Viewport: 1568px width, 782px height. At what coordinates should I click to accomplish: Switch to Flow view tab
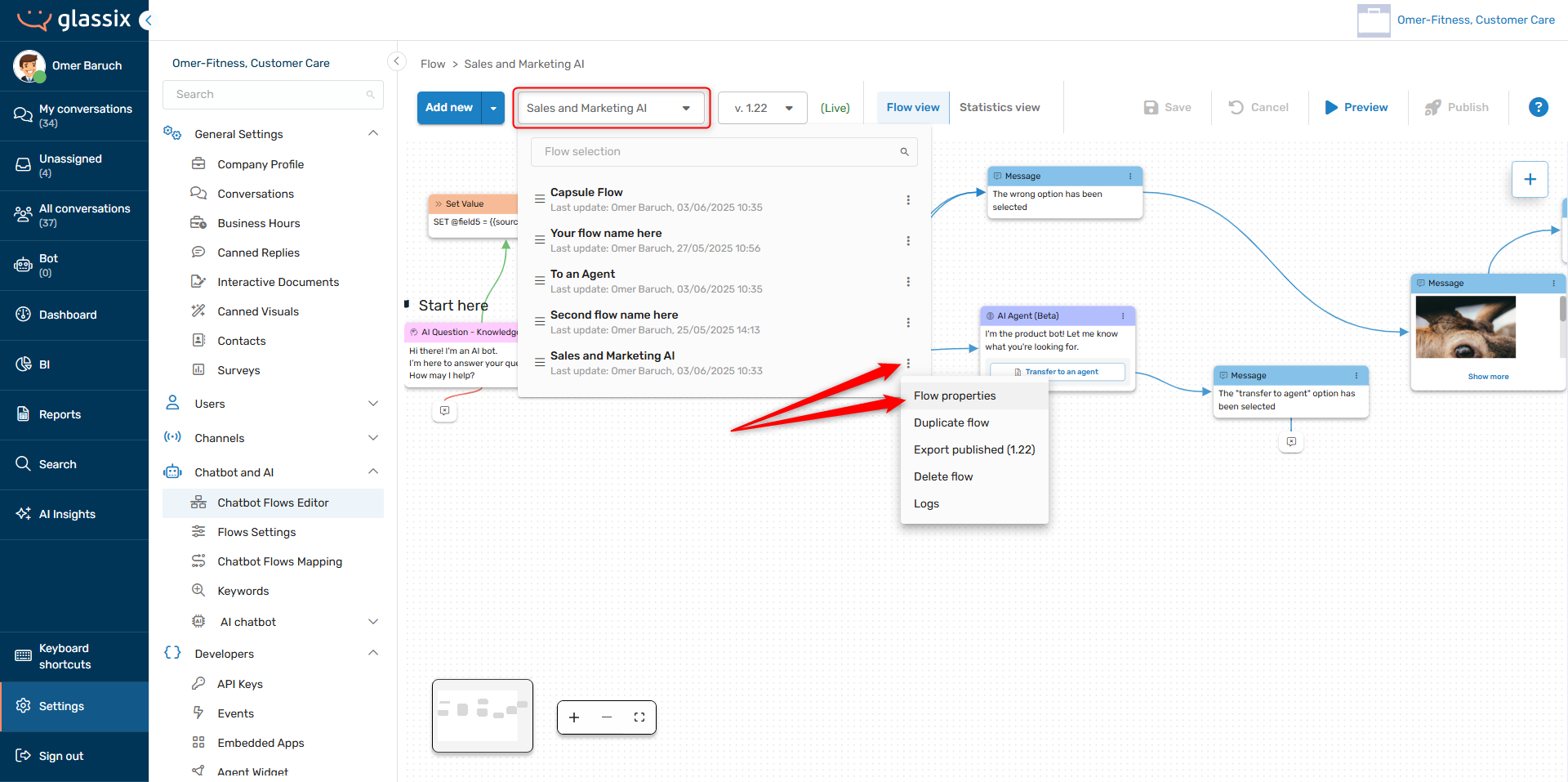[913, 107]
